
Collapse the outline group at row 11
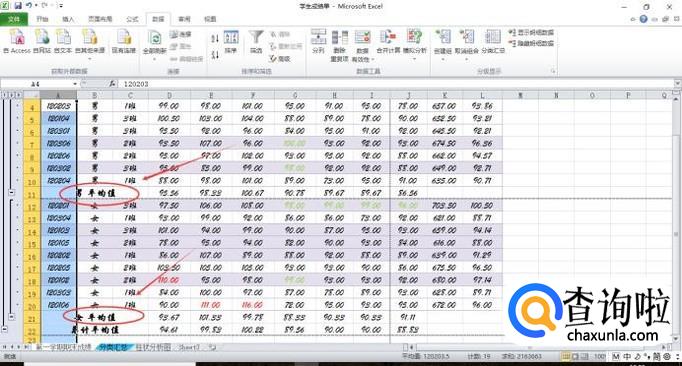click(12, 193)
